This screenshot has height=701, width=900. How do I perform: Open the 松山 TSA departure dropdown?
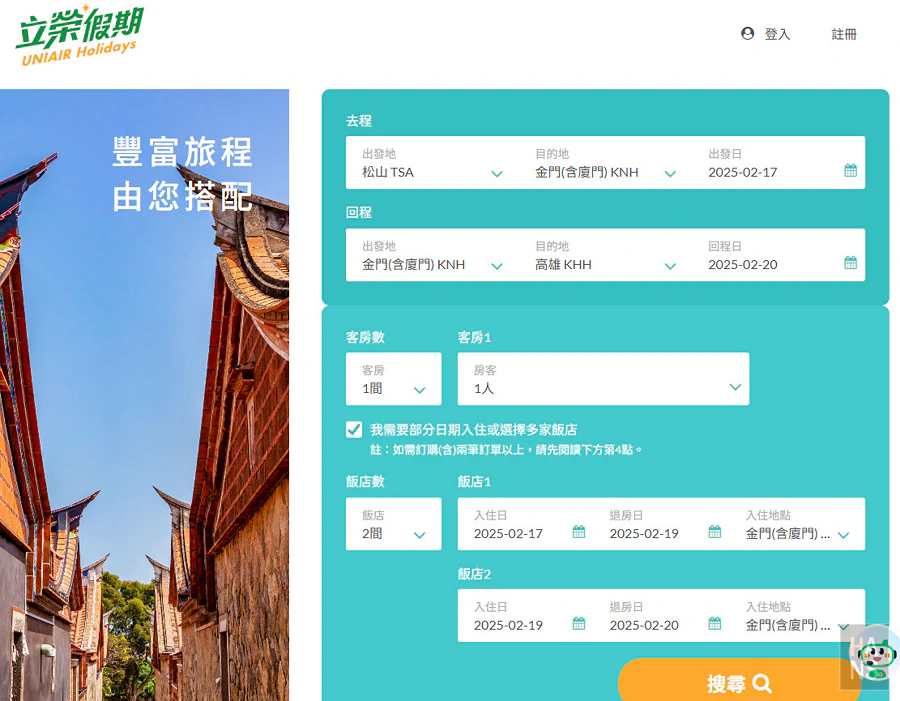coord(497,172)
